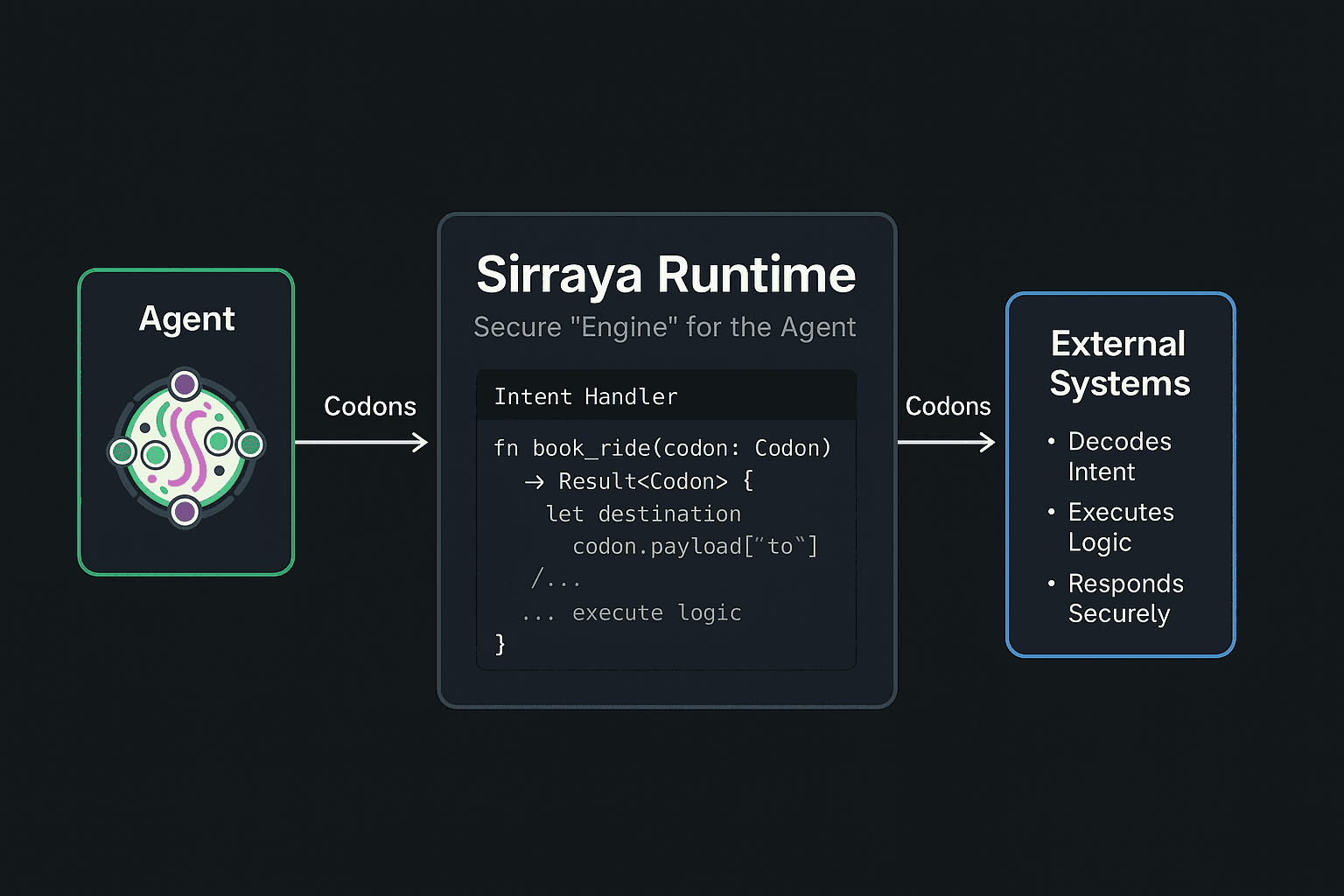Click the arrow pointing toward External Systems
The height and width of the screenshot is (896, 1344).
coord(945,443)
